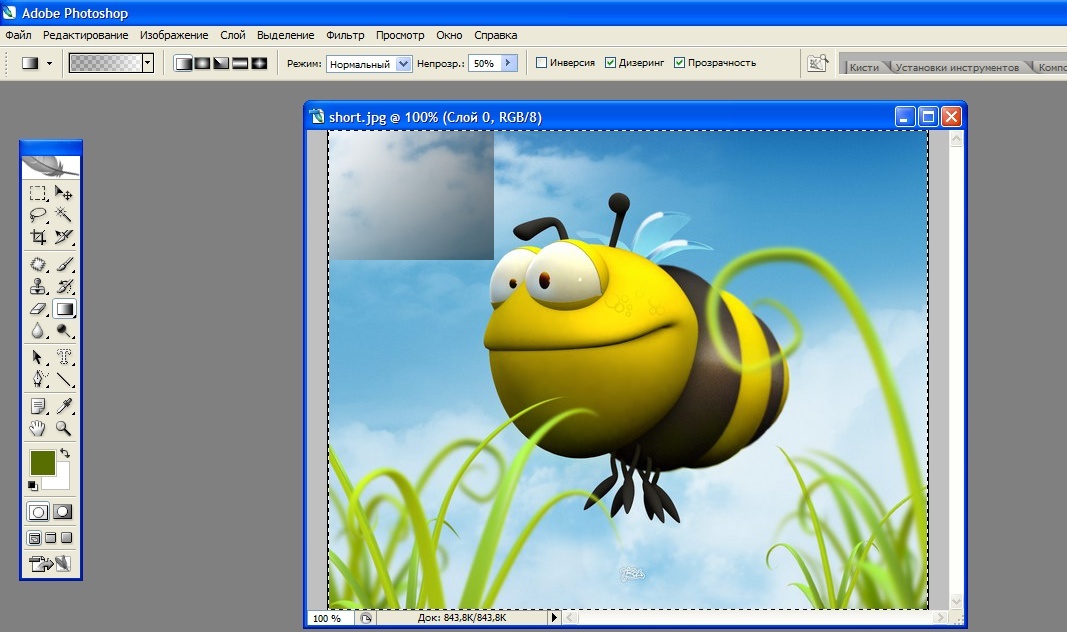Select the History Brush tool
Screen dimensions: 1067x632
point(64,286)
